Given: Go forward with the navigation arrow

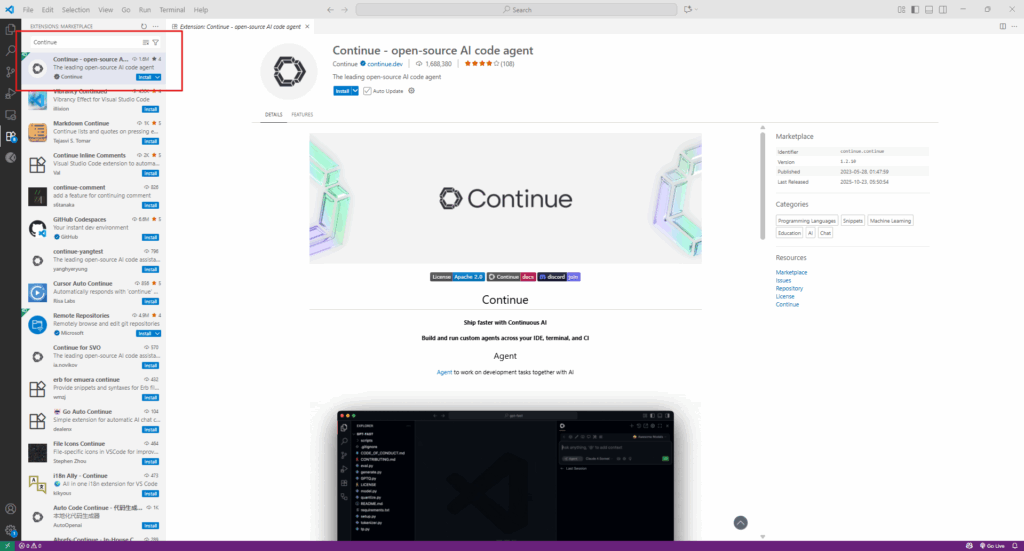Looking at the screenshot, I should (345, 10).
